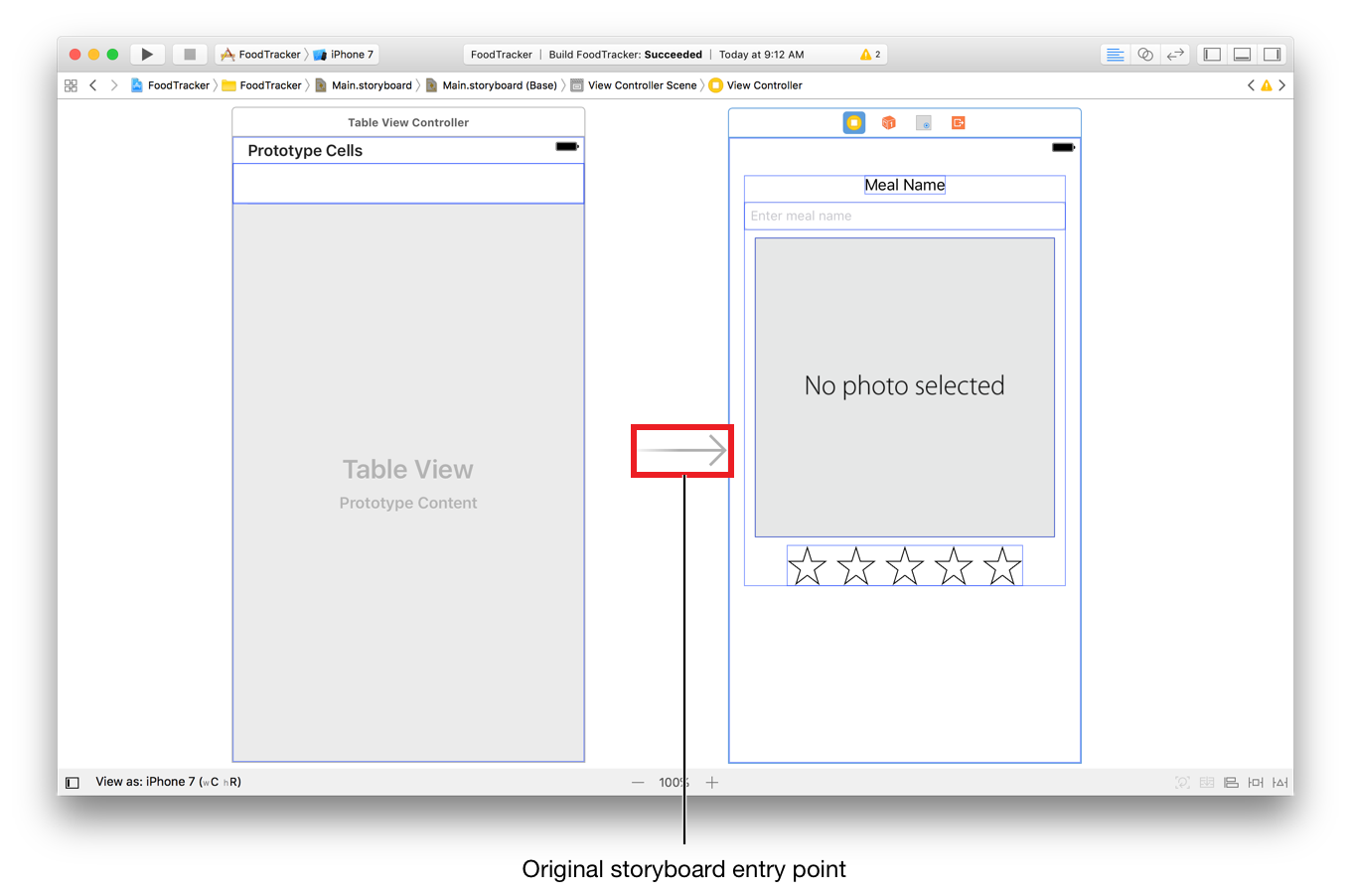Select the Meal Name label
This screenshot has width=1351, height=896.
click(905, 185)
